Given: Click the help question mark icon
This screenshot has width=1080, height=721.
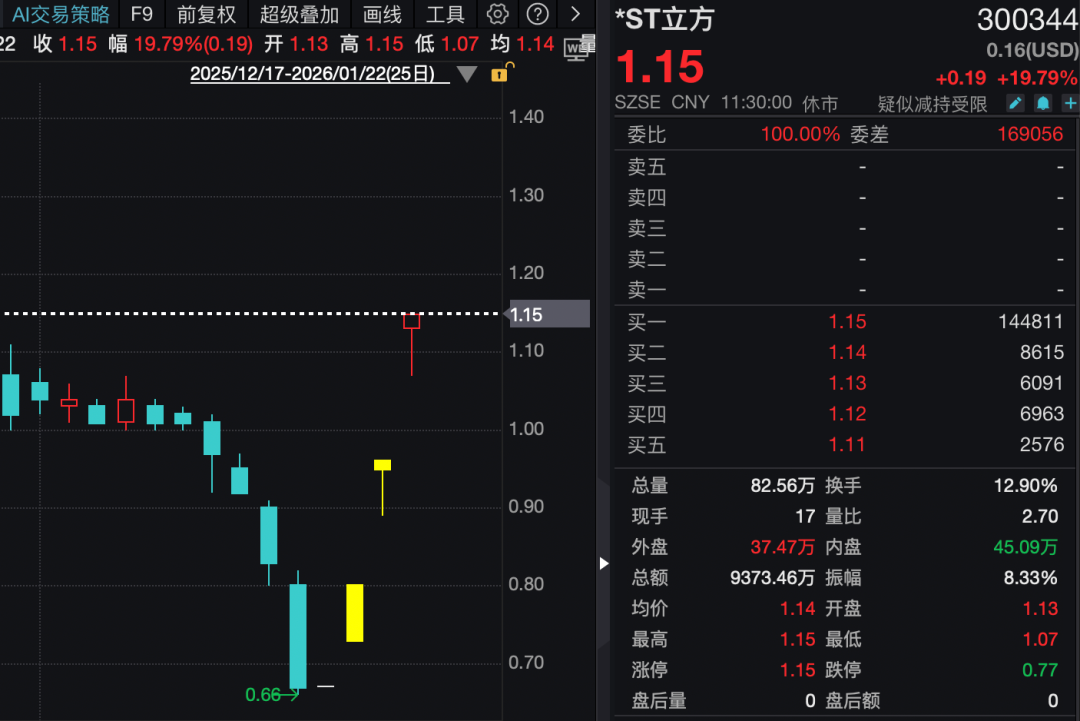Looking at the screenshot, I should (538, 14).
